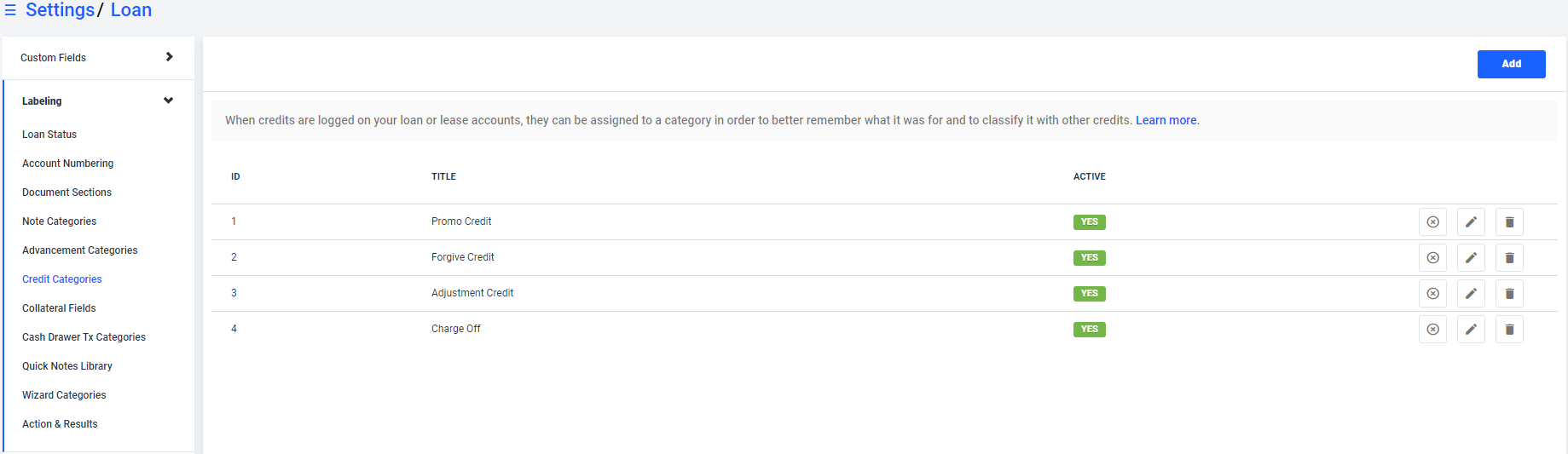Collapse the Labeling section
Image resolution: width=1568 pixels, height=454 pixels.
click(x=98, y=101)
